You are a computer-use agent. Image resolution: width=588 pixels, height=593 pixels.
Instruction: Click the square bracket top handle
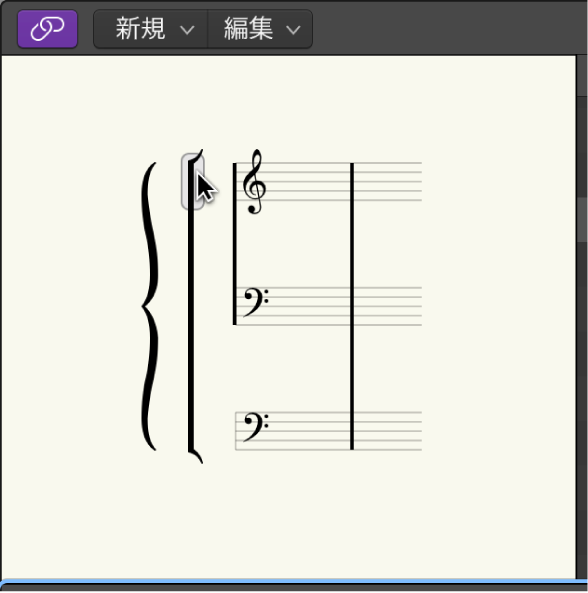pos(192,182)
